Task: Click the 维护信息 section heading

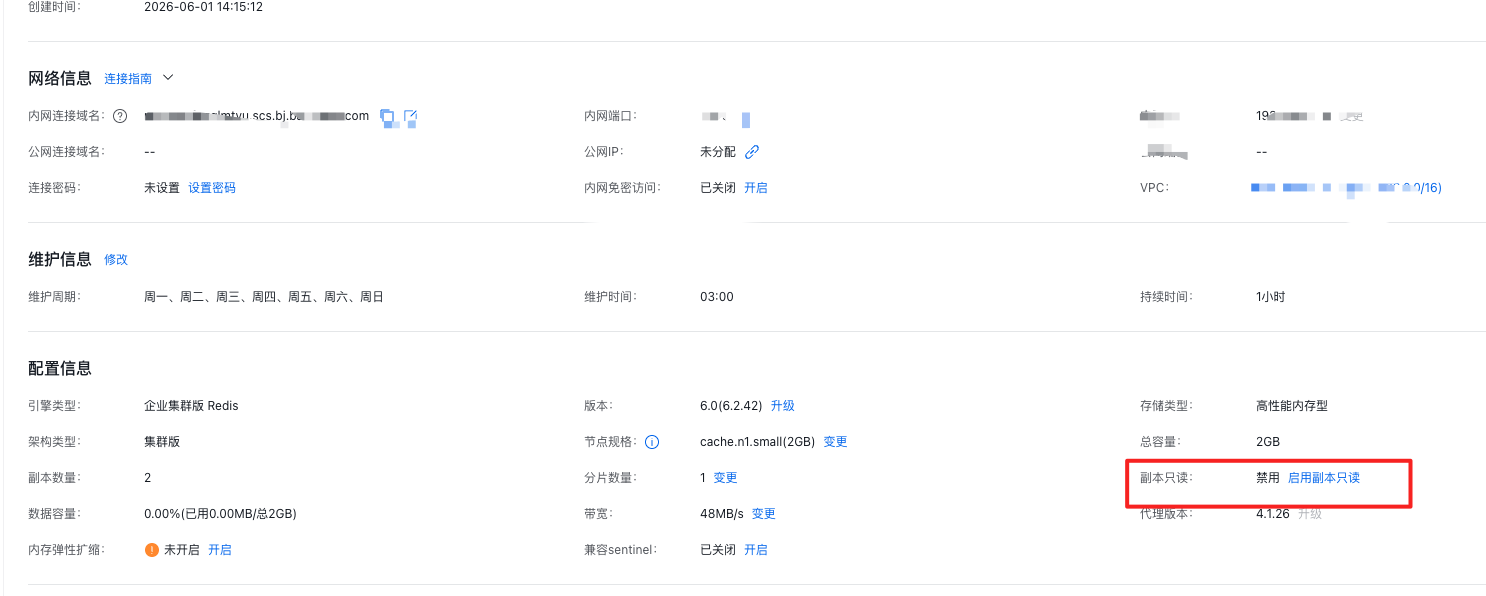Action: (60, 260)
